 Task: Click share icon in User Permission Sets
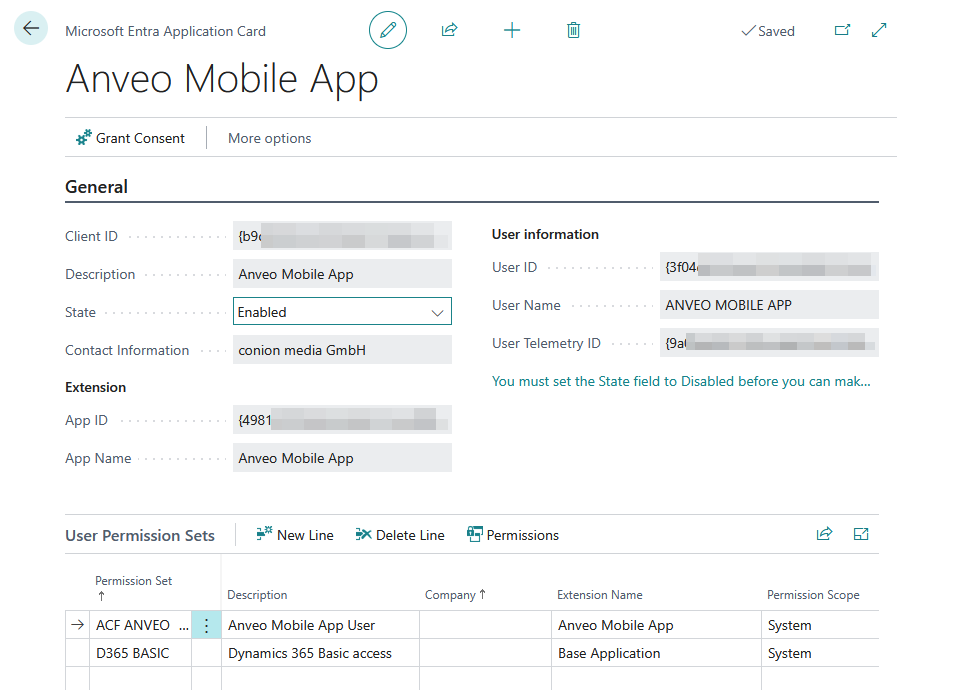pos(824,534)
